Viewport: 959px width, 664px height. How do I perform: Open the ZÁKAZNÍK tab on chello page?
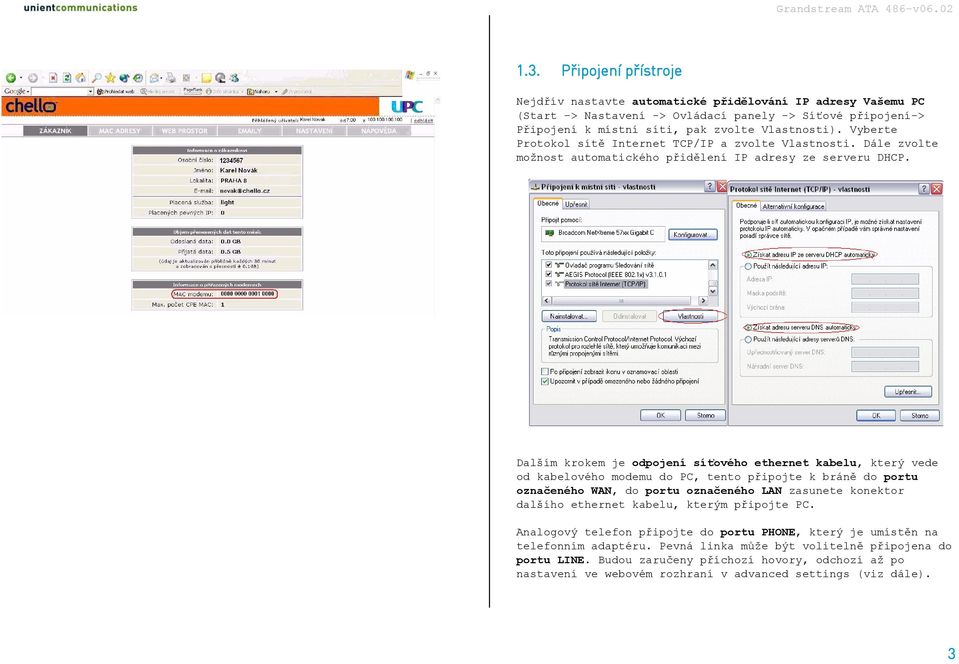(55, 131)
